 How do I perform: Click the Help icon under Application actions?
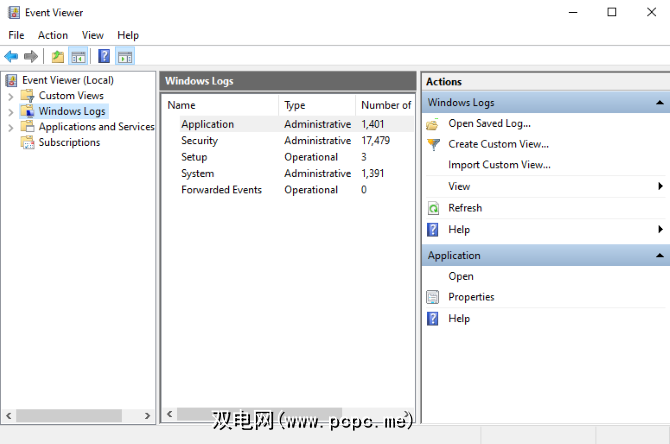432,319
